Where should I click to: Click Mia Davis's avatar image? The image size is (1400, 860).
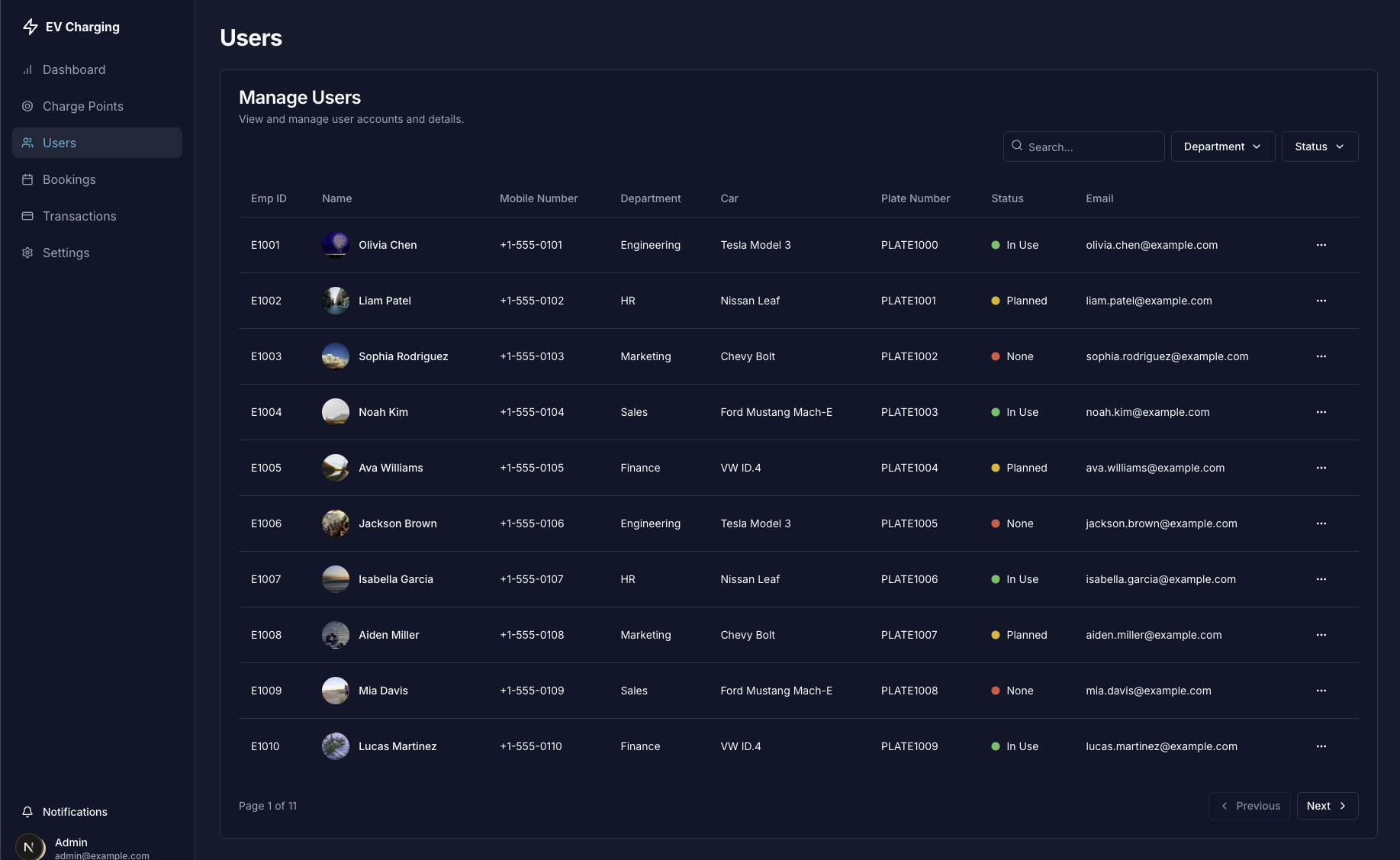coord(336,691)
